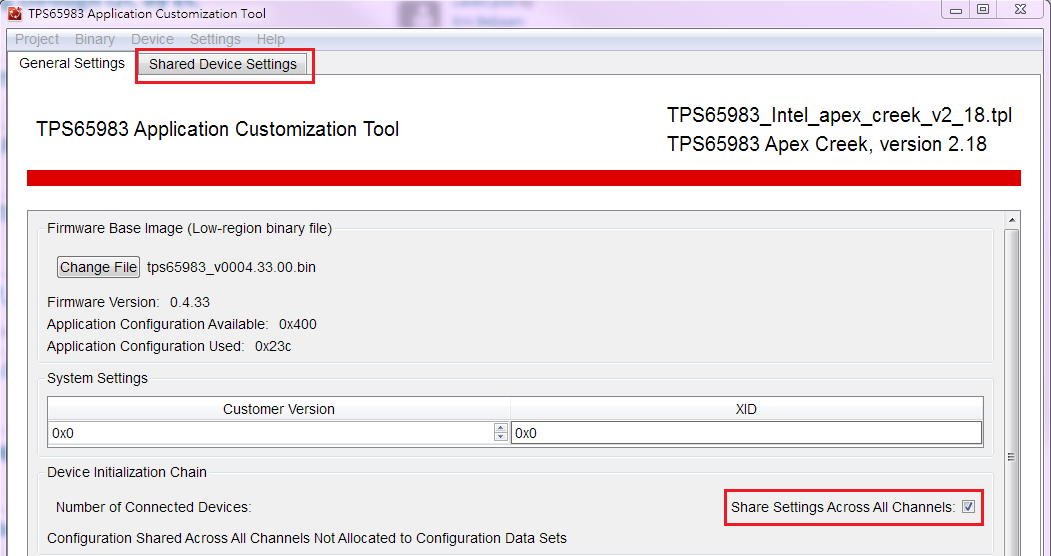Click Application Configuration Used value 0x23c
The image size is (1051, 556).
273,346
